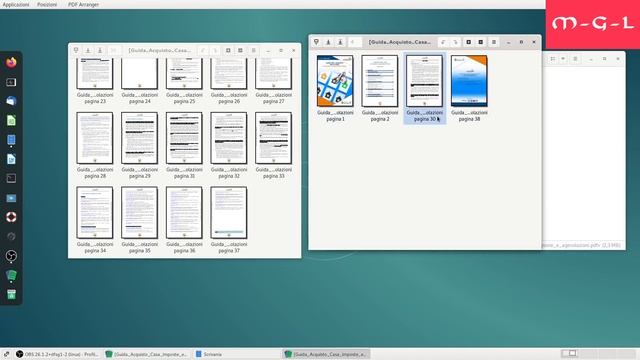Select the pagina 33 thumbnail
This screenshot has width=640, height=360.
click(x=273, y=138)
